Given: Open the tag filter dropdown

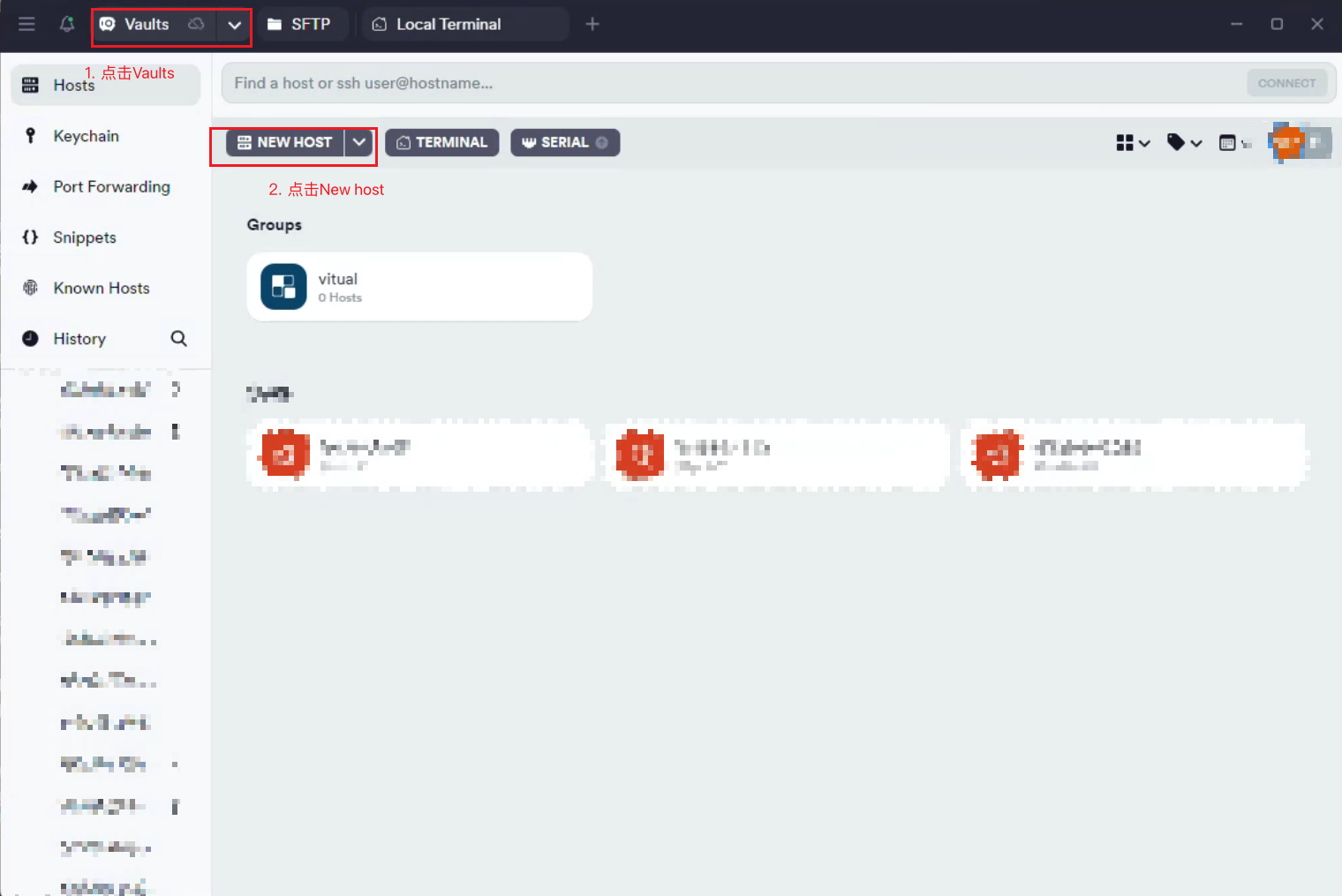Looking at the screenshot, I should (1184, 142).
